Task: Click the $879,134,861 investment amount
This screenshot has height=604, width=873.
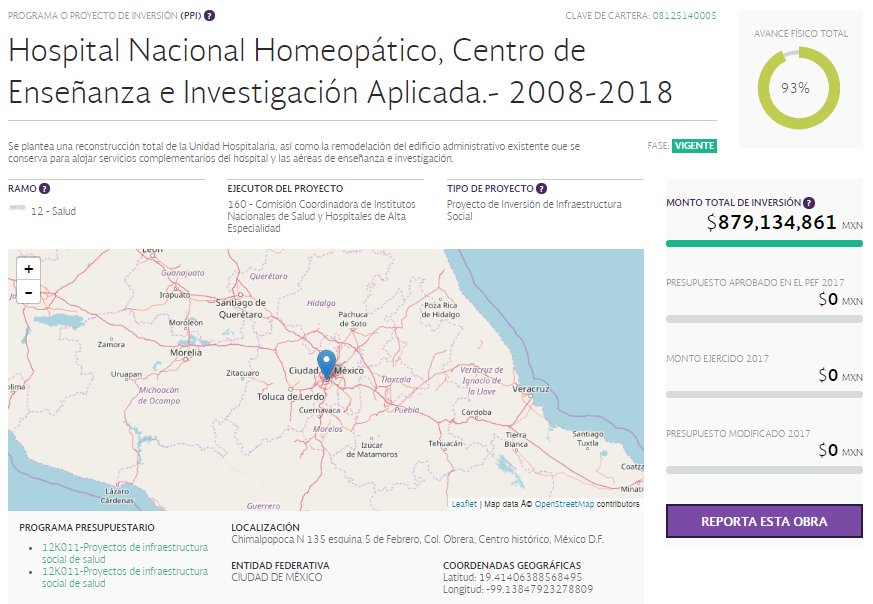Action: click(772, 222)
